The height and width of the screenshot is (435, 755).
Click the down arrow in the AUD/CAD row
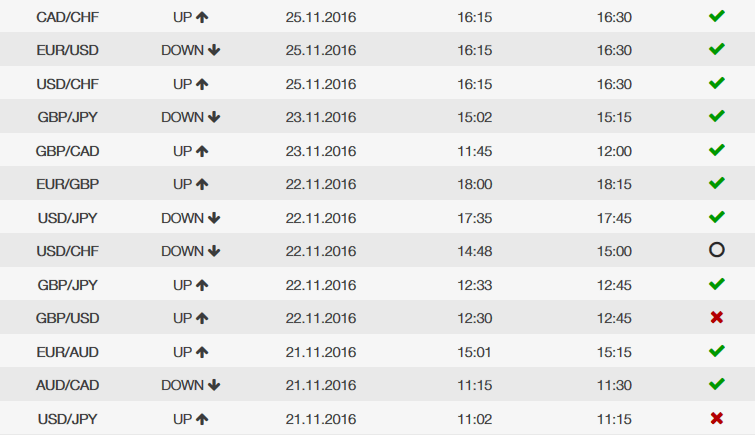coord(214,385)
